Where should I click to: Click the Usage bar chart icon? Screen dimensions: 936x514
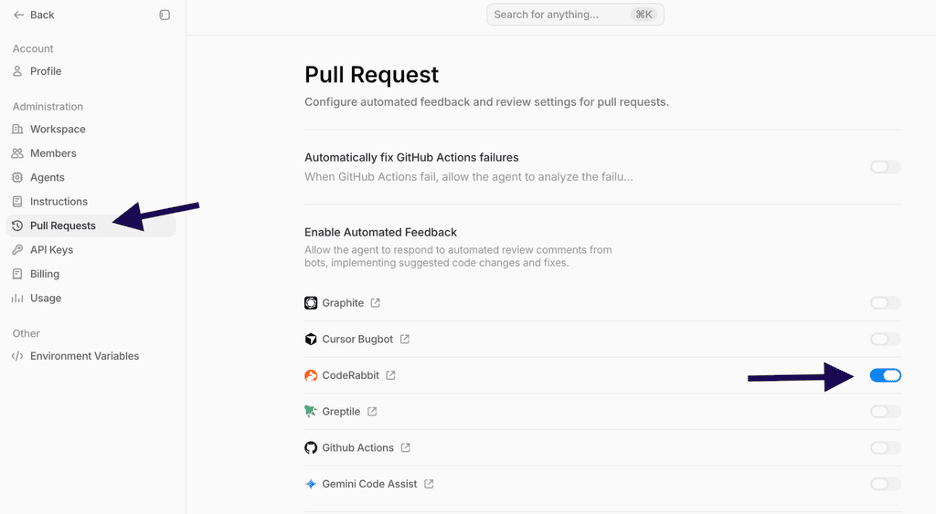tap(18, 298)
